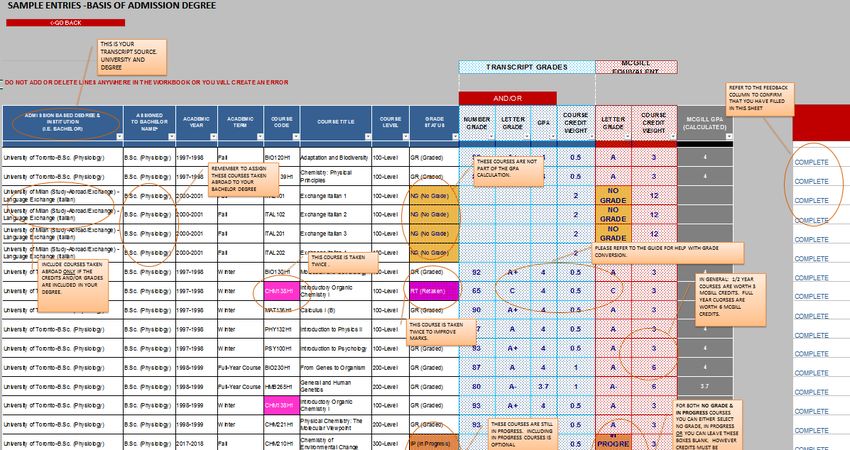The height and width of the screenshot is (450, 850).
Task: Select the PHY132H1 course code cell
Action: (x=281, y=329)
